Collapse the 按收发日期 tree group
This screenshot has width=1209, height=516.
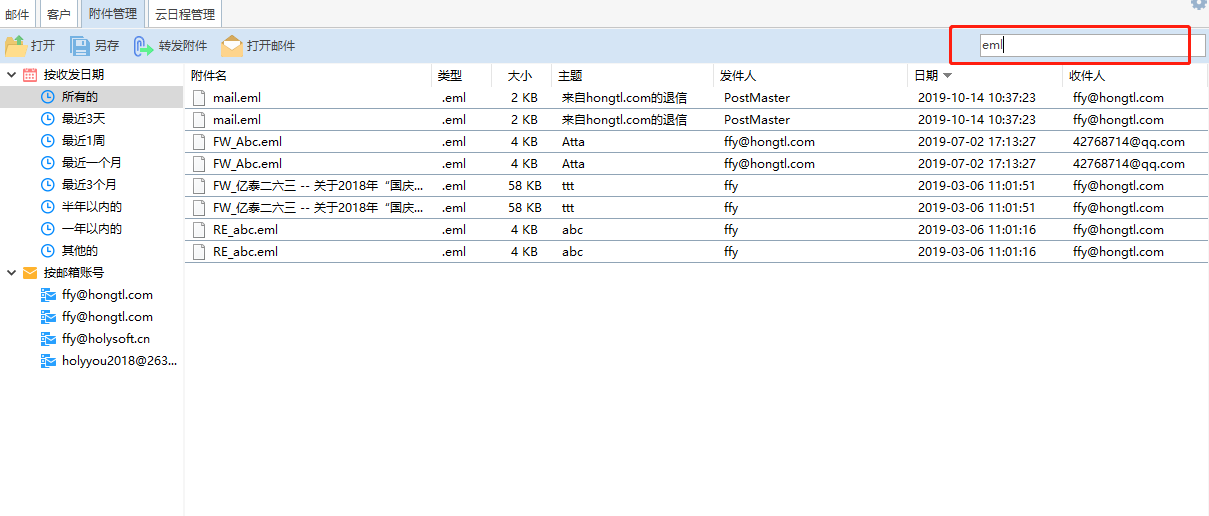pos(11,75)
